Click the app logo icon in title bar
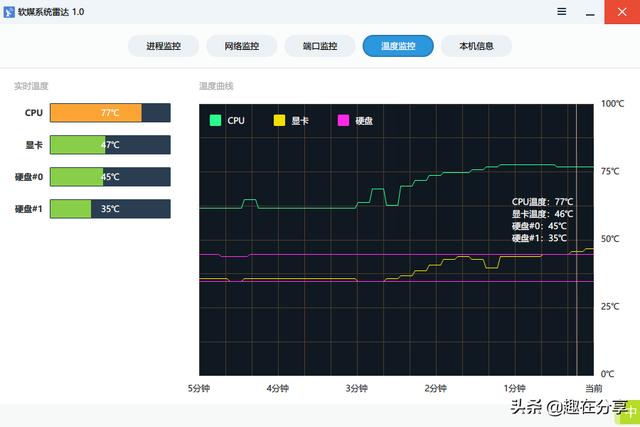The width and height of the screenshot is (640, 427). 9,12
